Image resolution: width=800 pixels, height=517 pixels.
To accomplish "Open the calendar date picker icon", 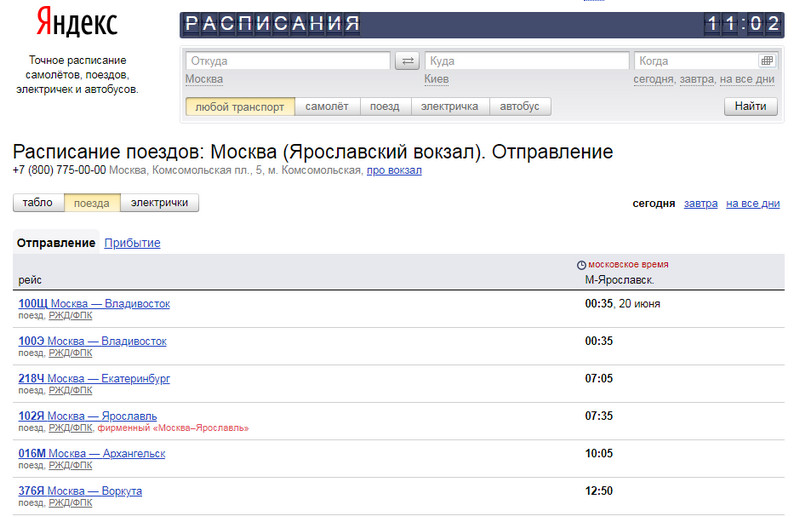I will (x=767, y=61).
